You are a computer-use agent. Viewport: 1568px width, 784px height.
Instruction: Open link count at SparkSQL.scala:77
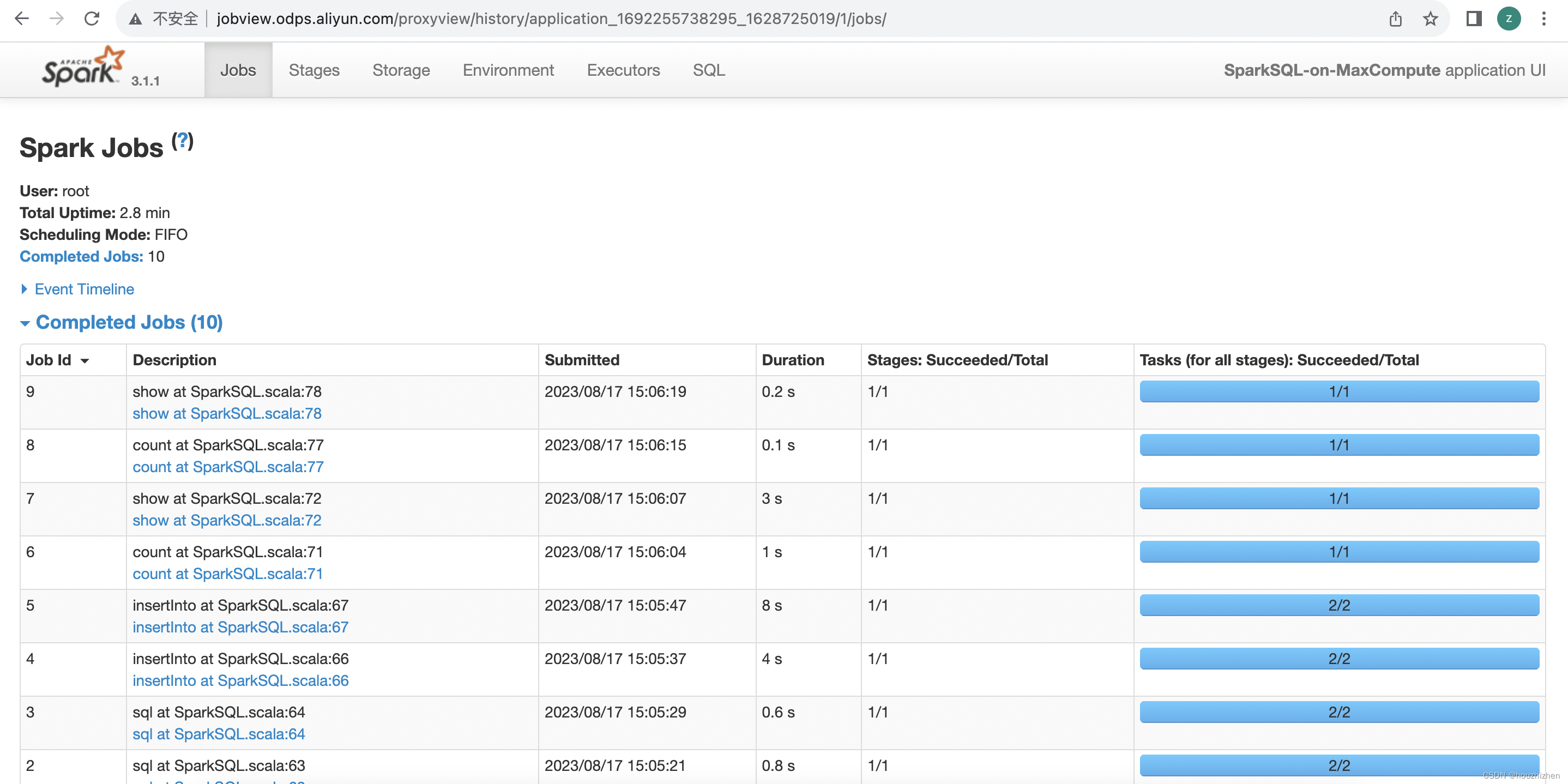228,467
